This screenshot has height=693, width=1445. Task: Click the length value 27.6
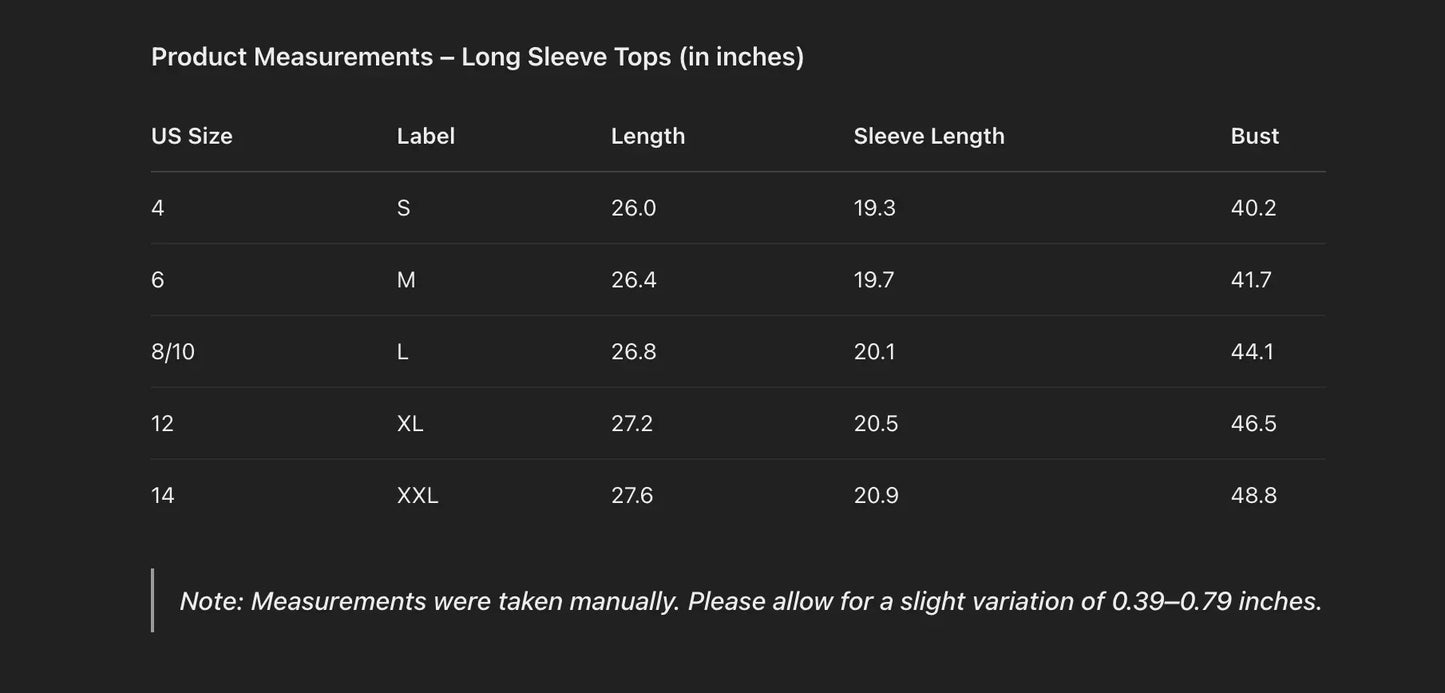(x=632, y=496)
